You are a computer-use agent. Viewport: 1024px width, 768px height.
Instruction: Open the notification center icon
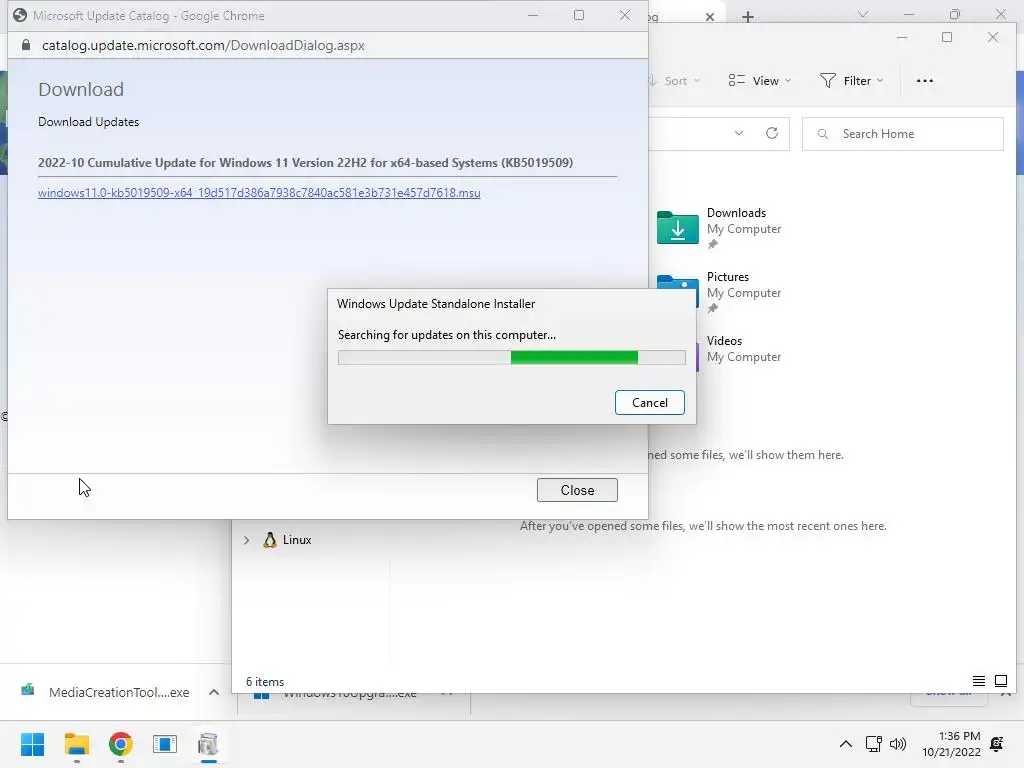click(997, 744)
